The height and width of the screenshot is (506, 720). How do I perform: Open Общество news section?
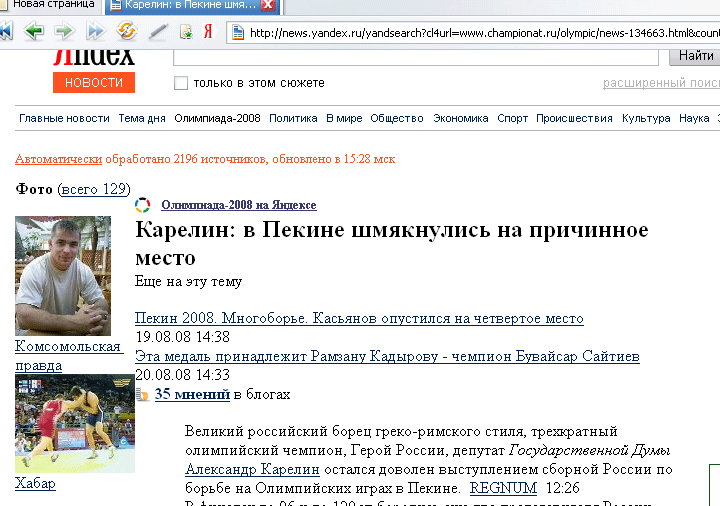[397, 118]
